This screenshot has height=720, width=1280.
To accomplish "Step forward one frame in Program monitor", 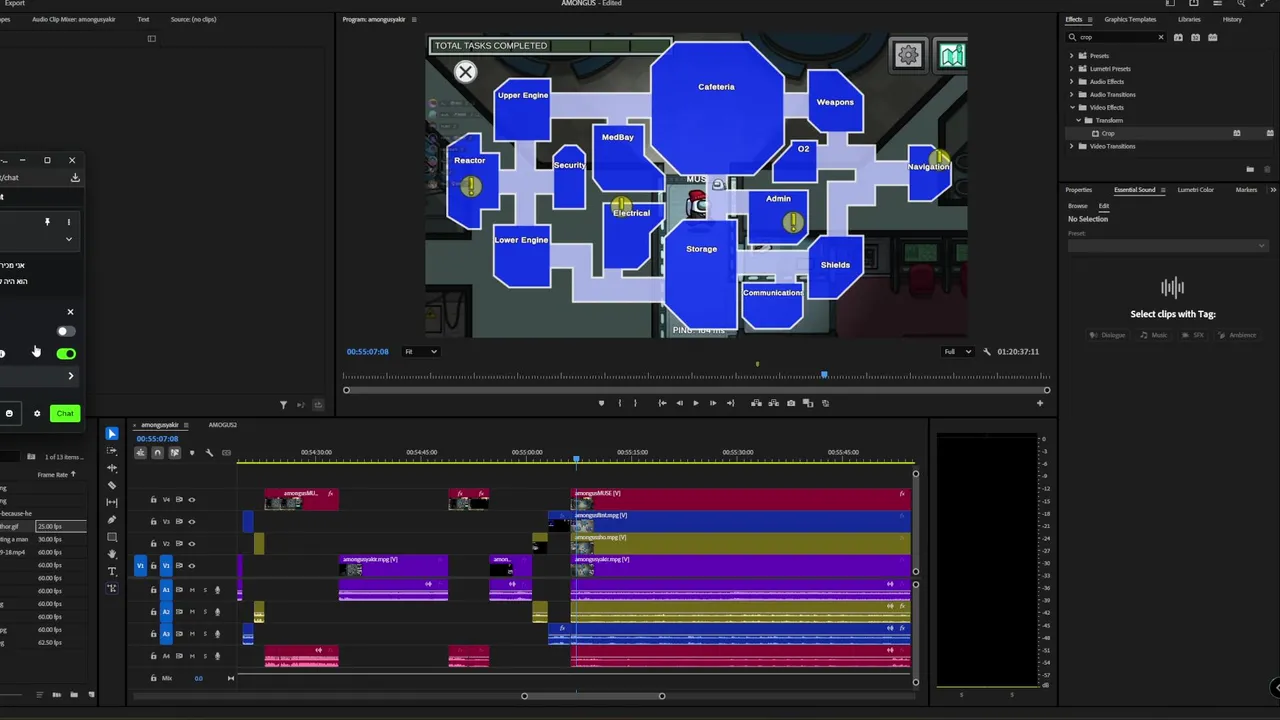I will tap(713, 403).
